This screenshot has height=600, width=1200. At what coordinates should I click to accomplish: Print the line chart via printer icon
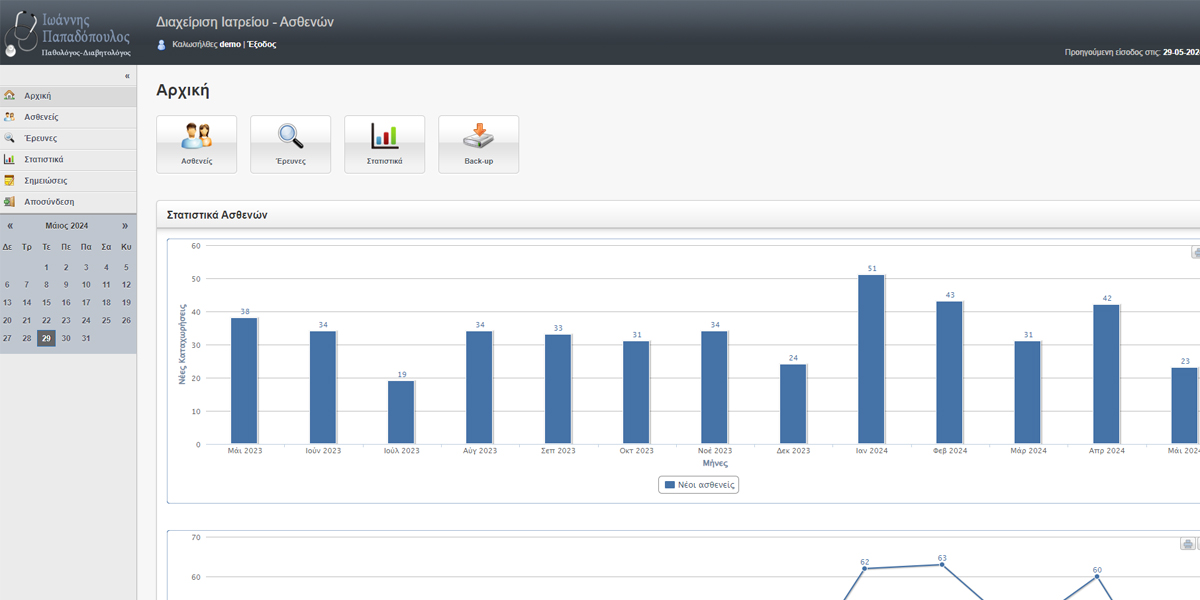(1187, 544)
